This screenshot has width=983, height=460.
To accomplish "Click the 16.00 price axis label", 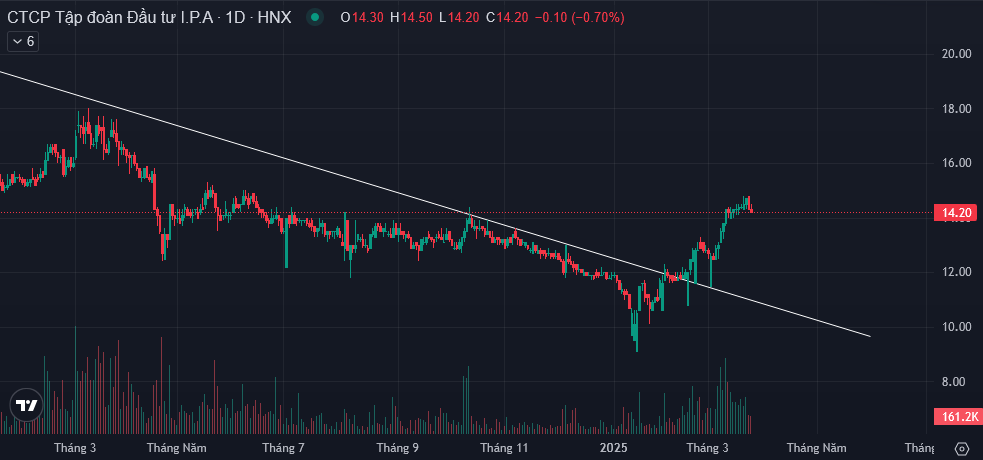I will 956,164.
